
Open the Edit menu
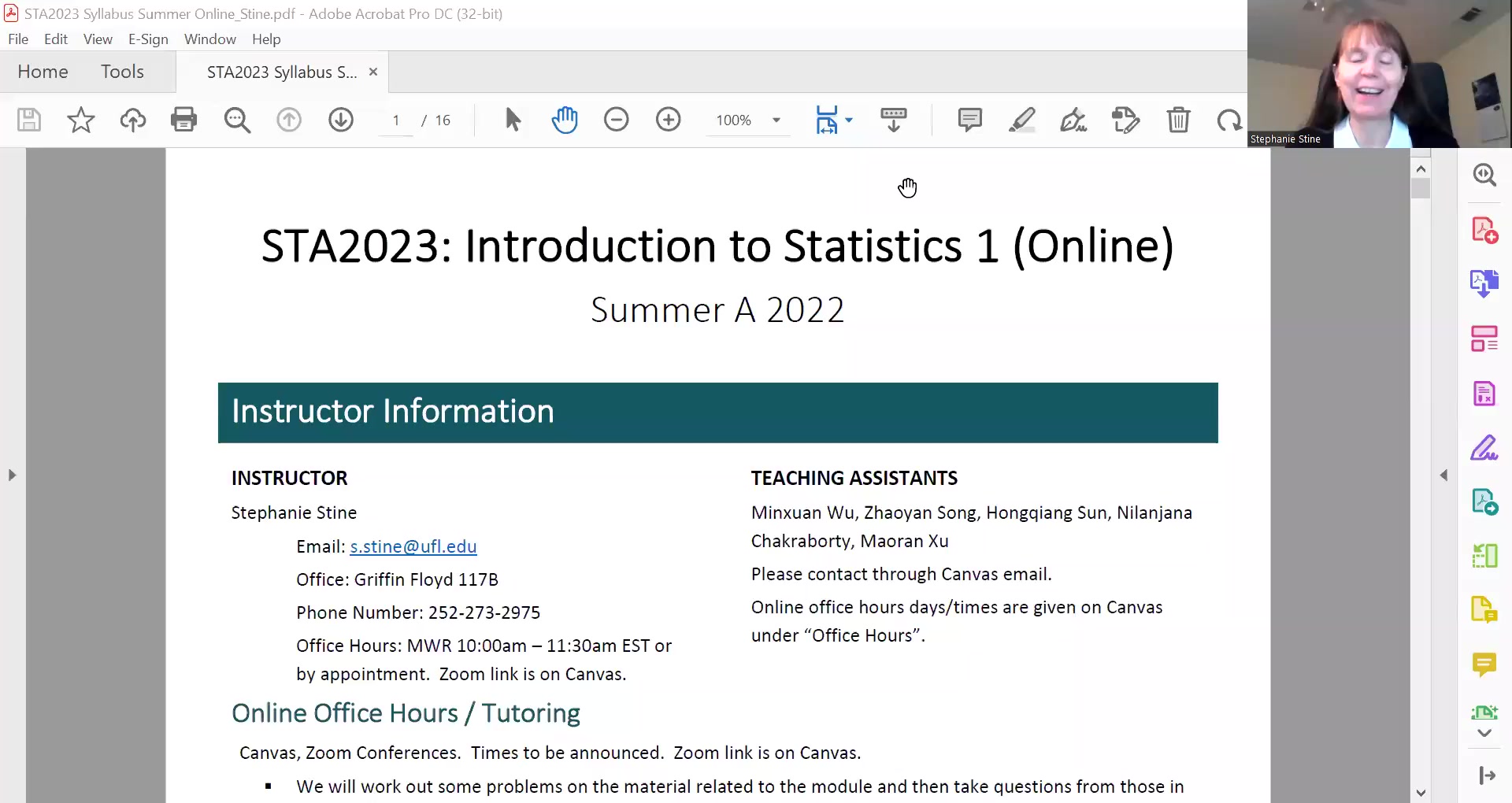[x=55, y=39]
